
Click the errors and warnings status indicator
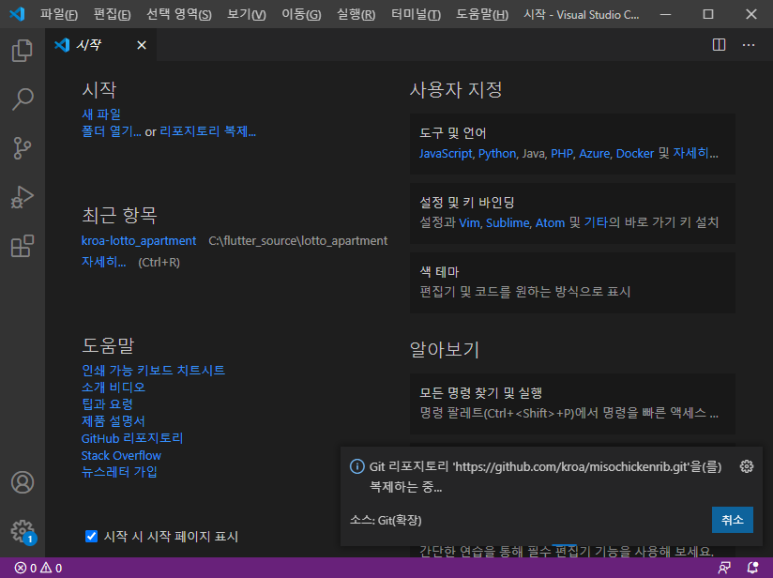[x=38, y=568]
